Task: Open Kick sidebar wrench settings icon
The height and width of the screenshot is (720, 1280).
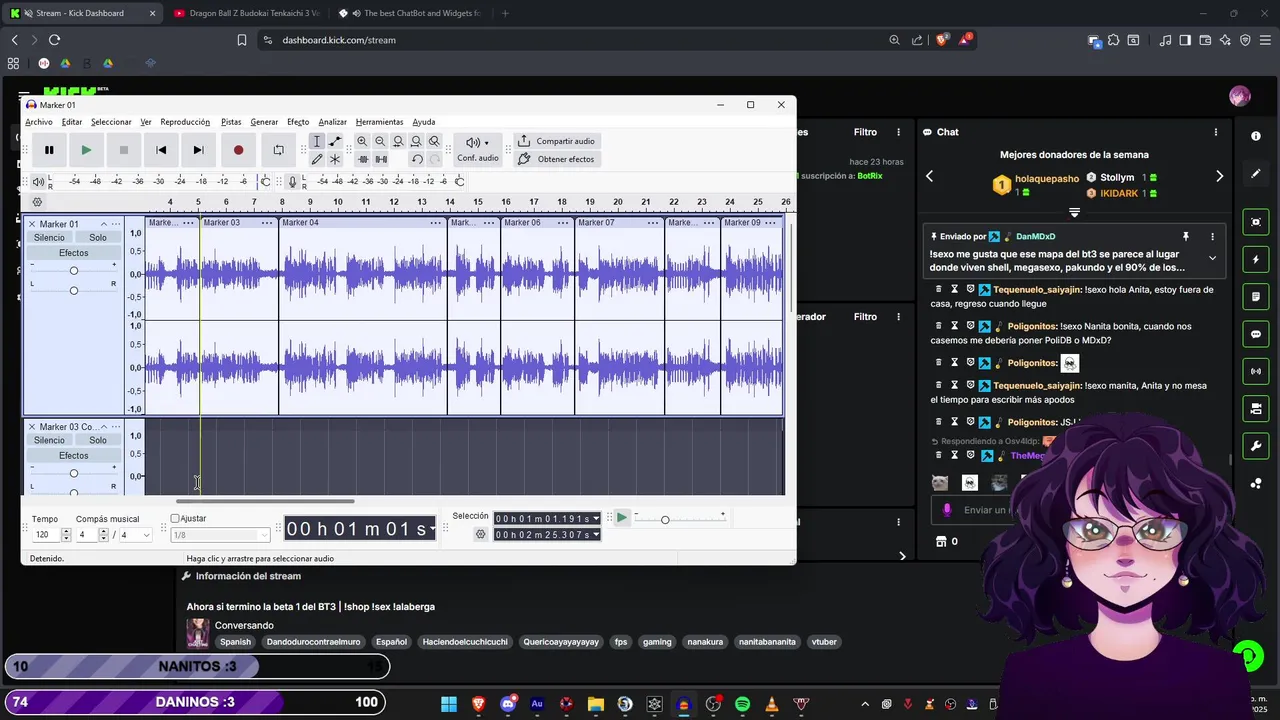Action: [1256, 445]
